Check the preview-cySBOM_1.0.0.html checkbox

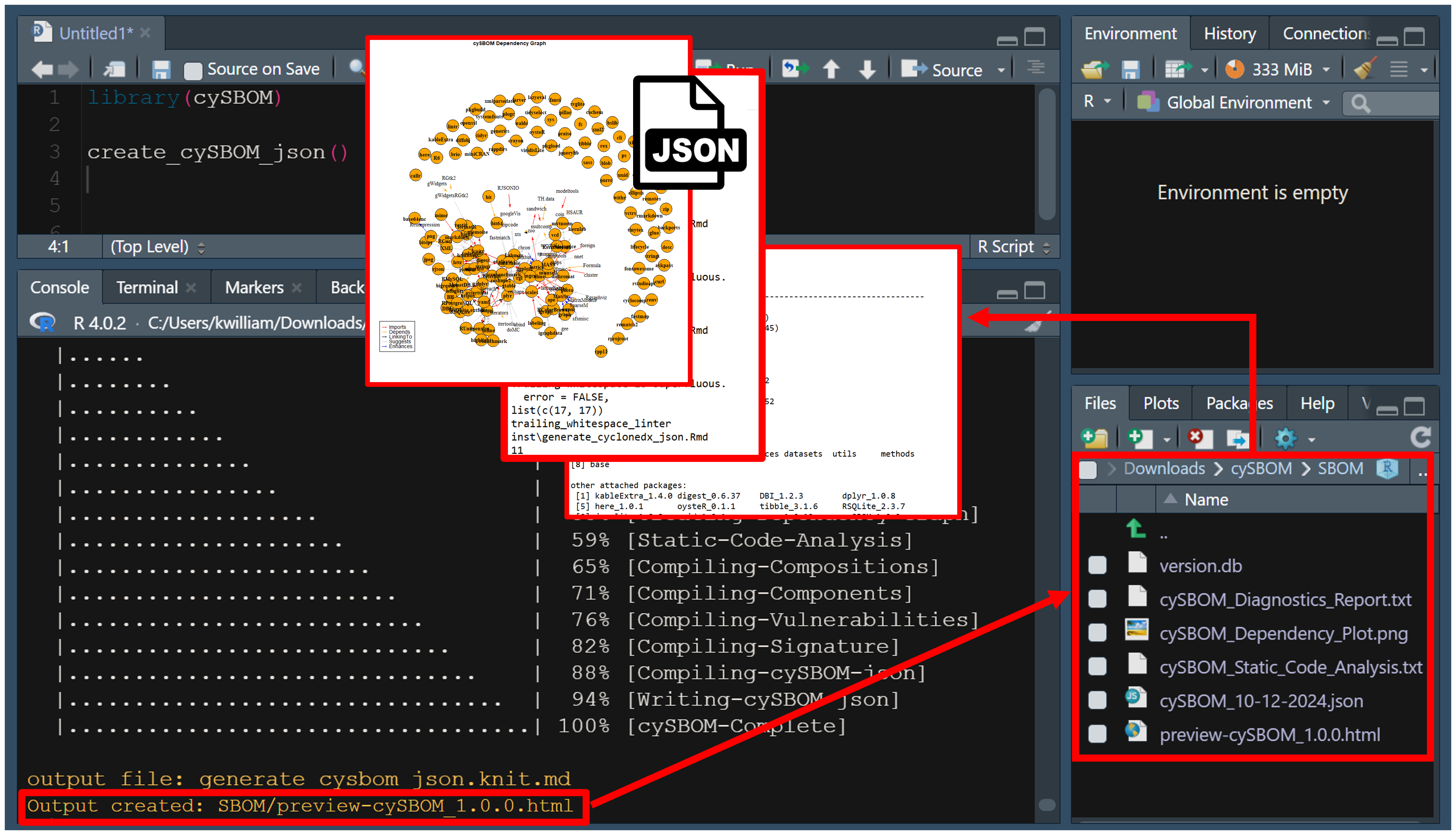point(1097,734)
